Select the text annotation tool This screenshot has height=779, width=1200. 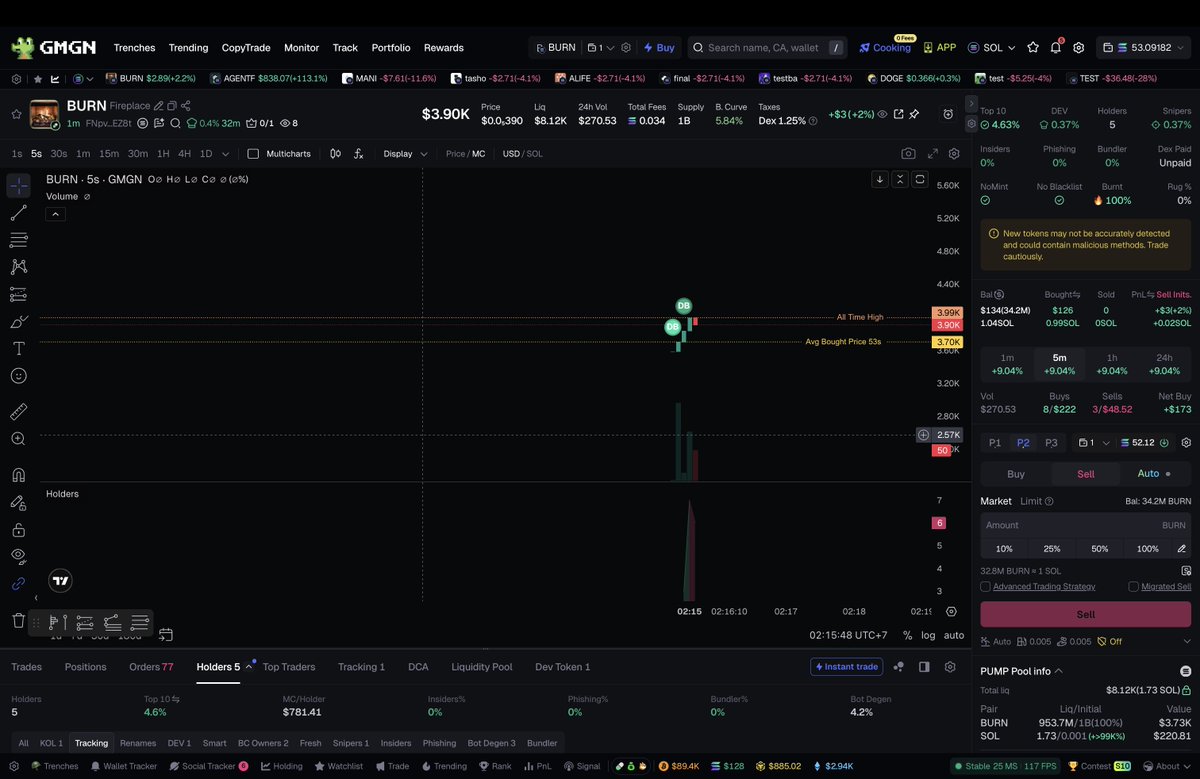tap(18, 348)
